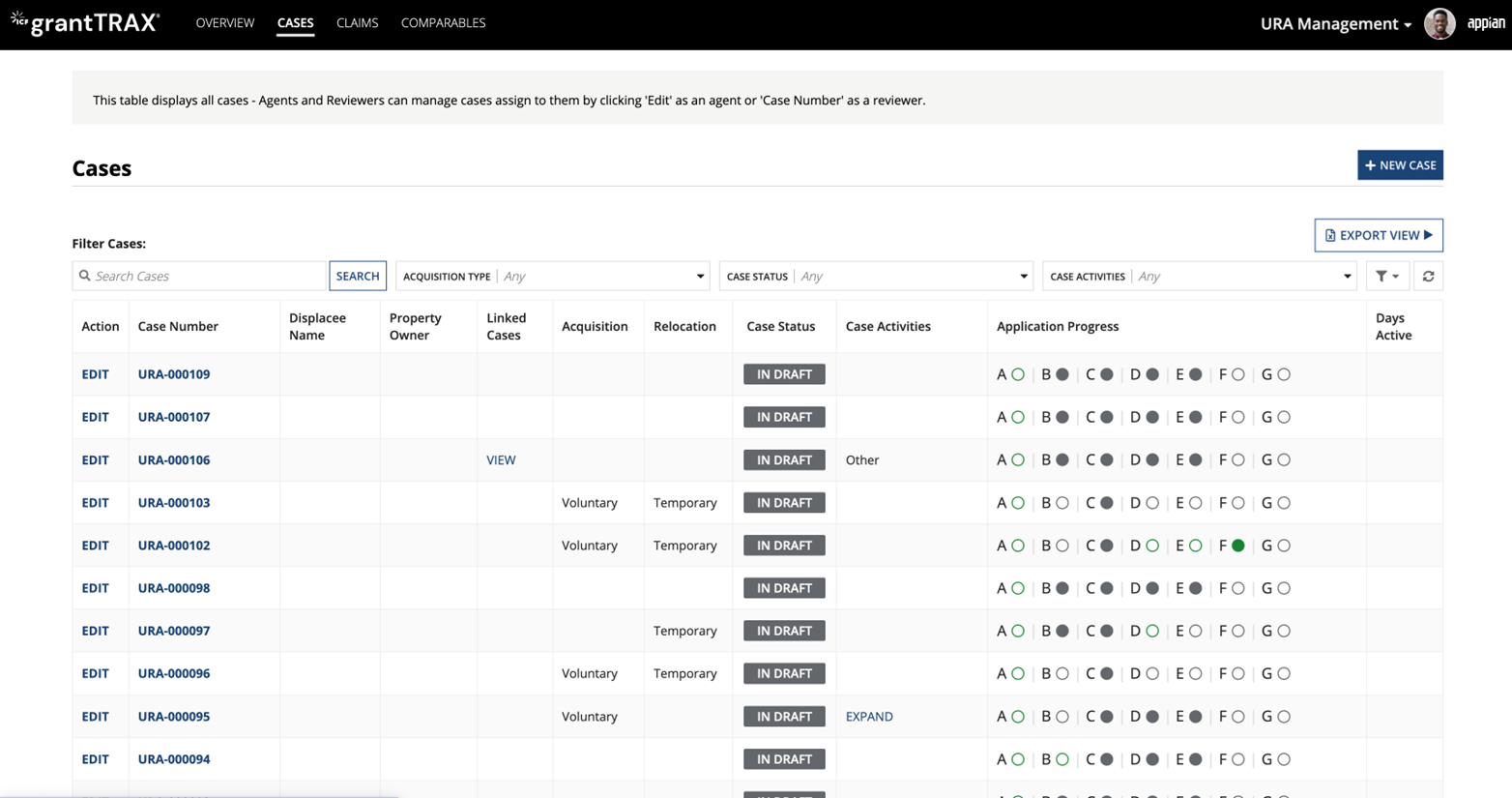
Task: Click progress circle B for URA-000096
Action: [1062, 673]
